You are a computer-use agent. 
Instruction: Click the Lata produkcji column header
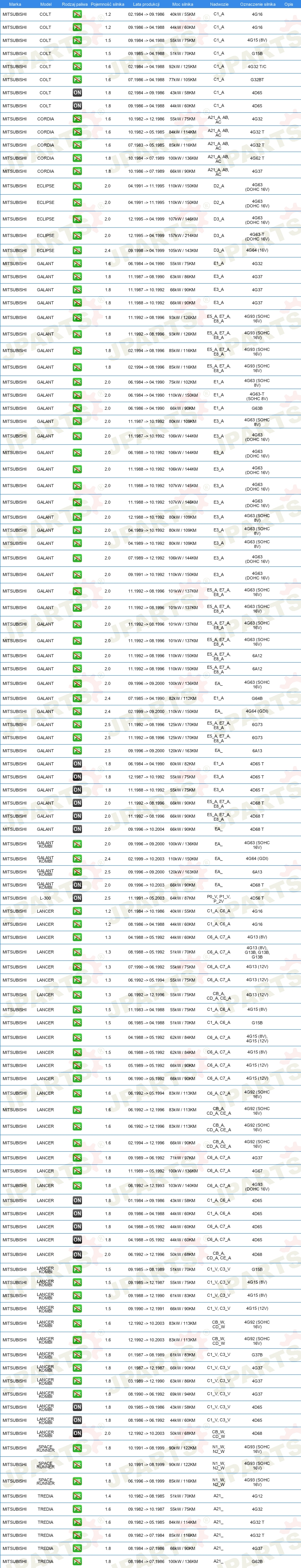(x=146, y=4)
